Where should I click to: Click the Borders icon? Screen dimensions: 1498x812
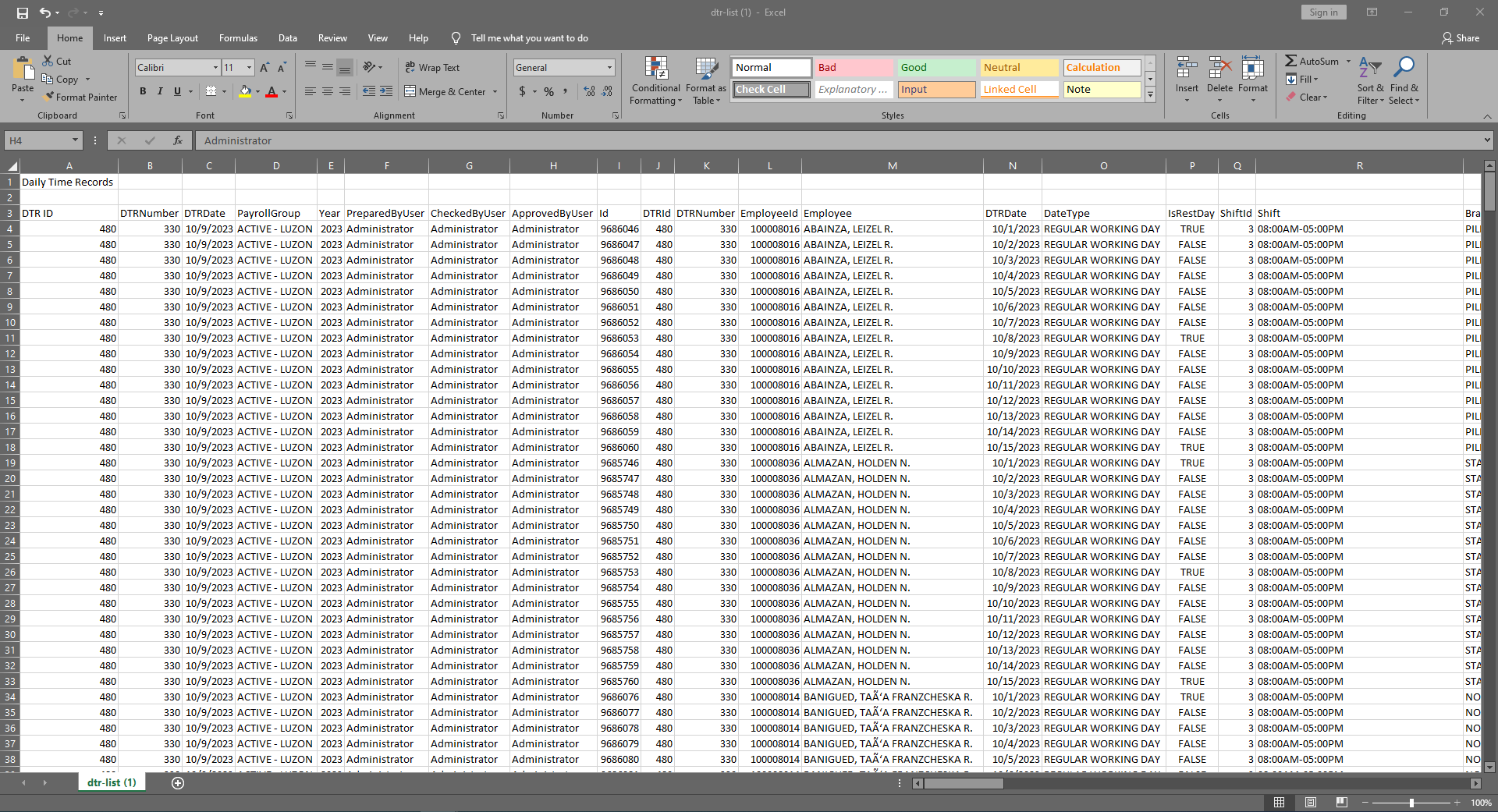coord(211,91)
